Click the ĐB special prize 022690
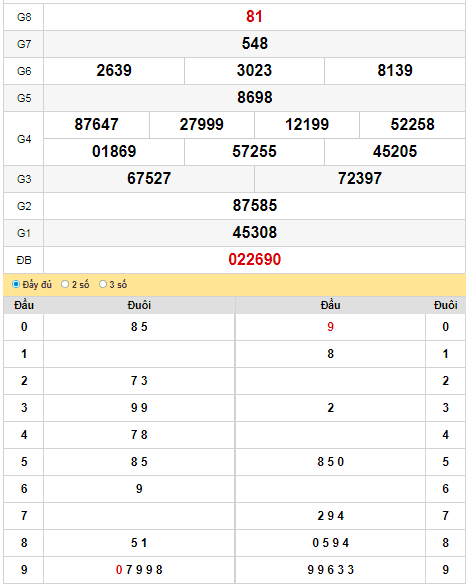Viewport: 469px width, 586px height. [254, 259]
